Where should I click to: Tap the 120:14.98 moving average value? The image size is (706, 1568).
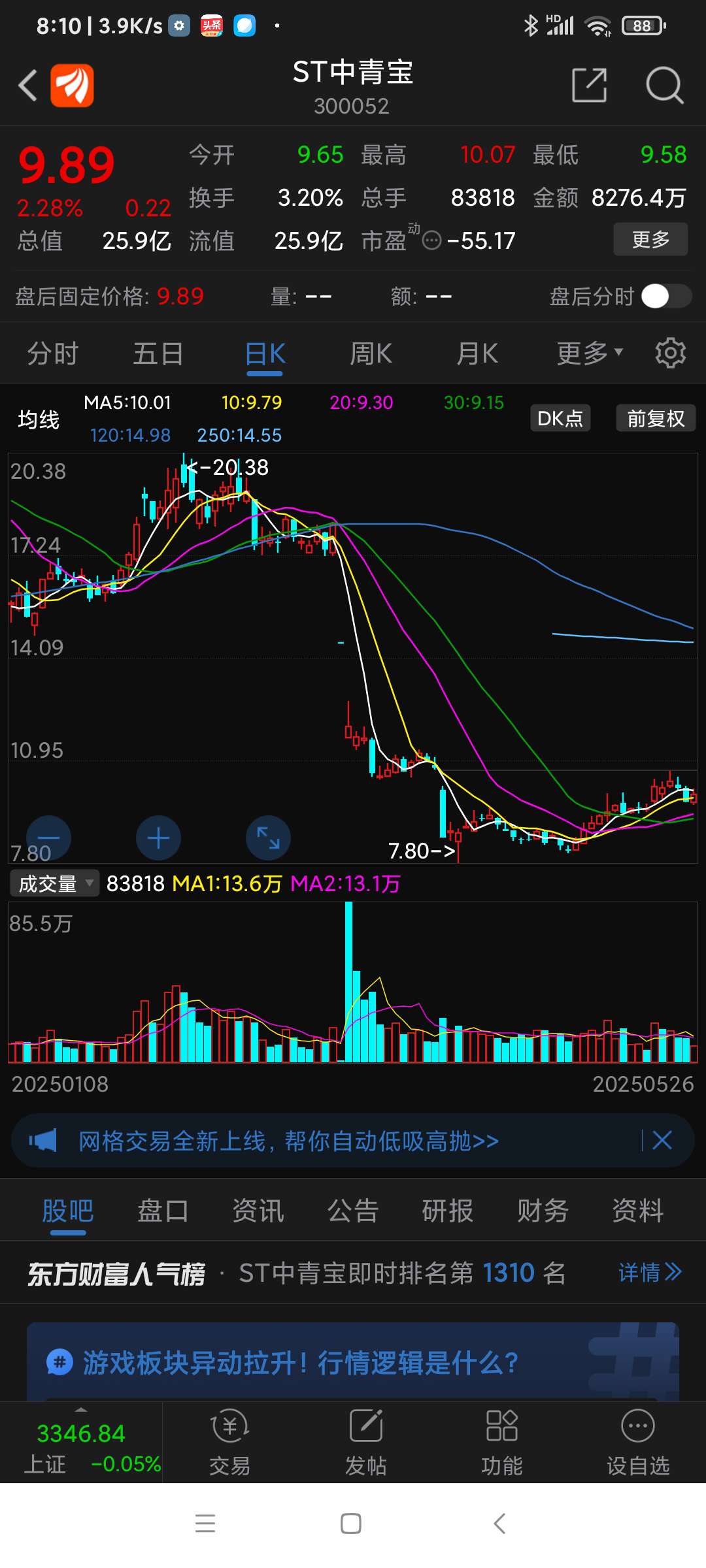(130, 435)
